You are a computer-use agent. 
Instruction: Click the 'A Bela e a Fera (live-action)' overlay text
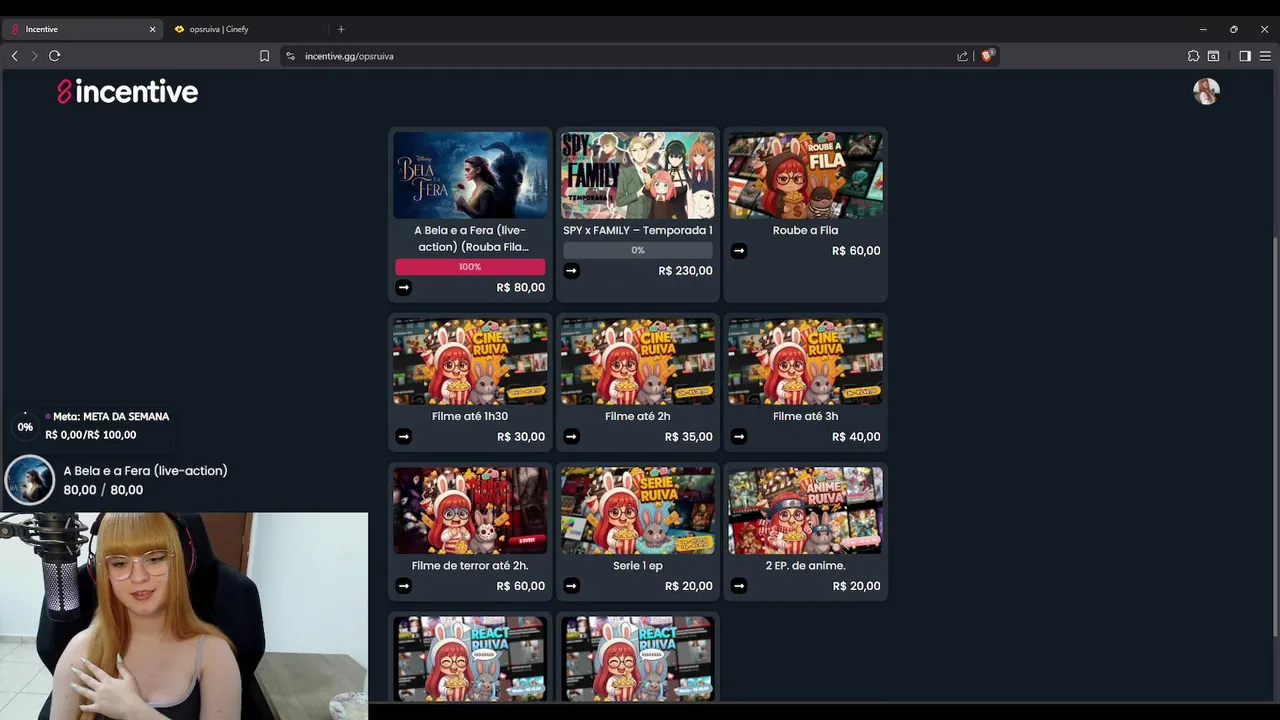pos(146,471)
